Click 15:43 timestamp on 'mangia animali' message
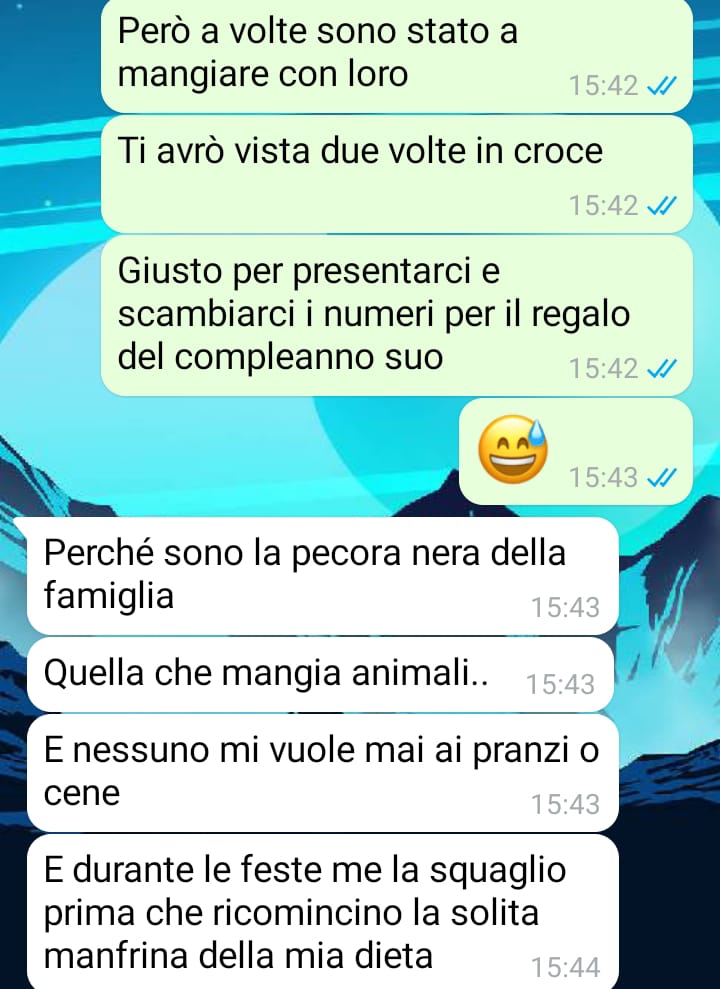This screenshot has height=989, width=720. coord(560,685)
